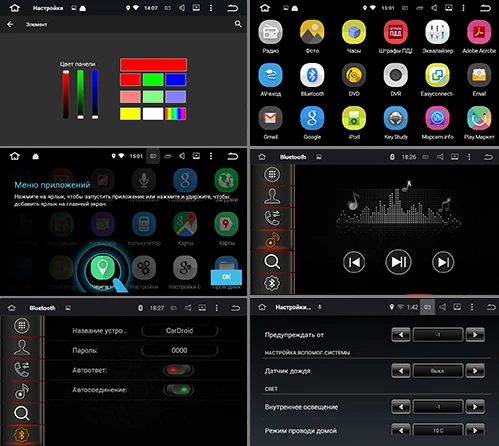This screenshot has width=499, height=446.
Task: Decrease Предупреждать от with left arrow
Action: point(401,334)
